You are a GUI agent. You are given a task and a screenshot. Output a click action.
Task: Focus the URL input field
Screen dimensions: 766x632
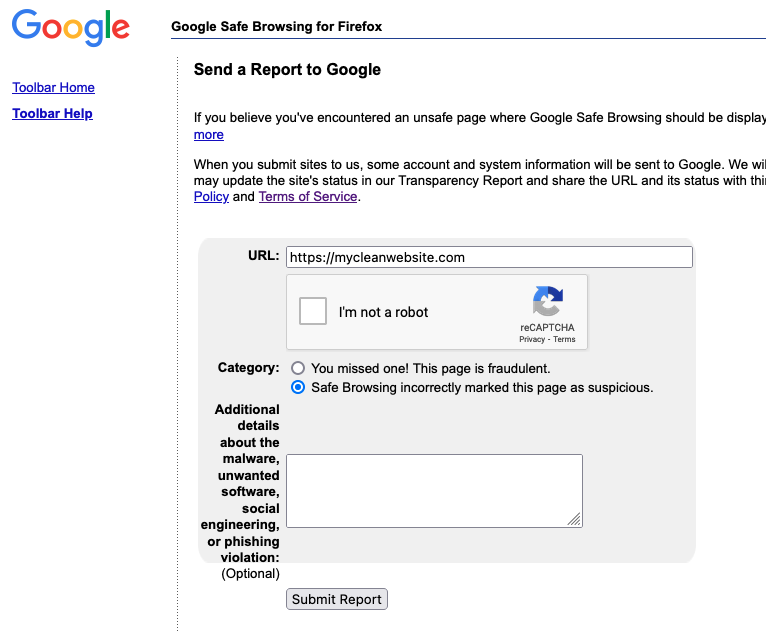(489, 257)
